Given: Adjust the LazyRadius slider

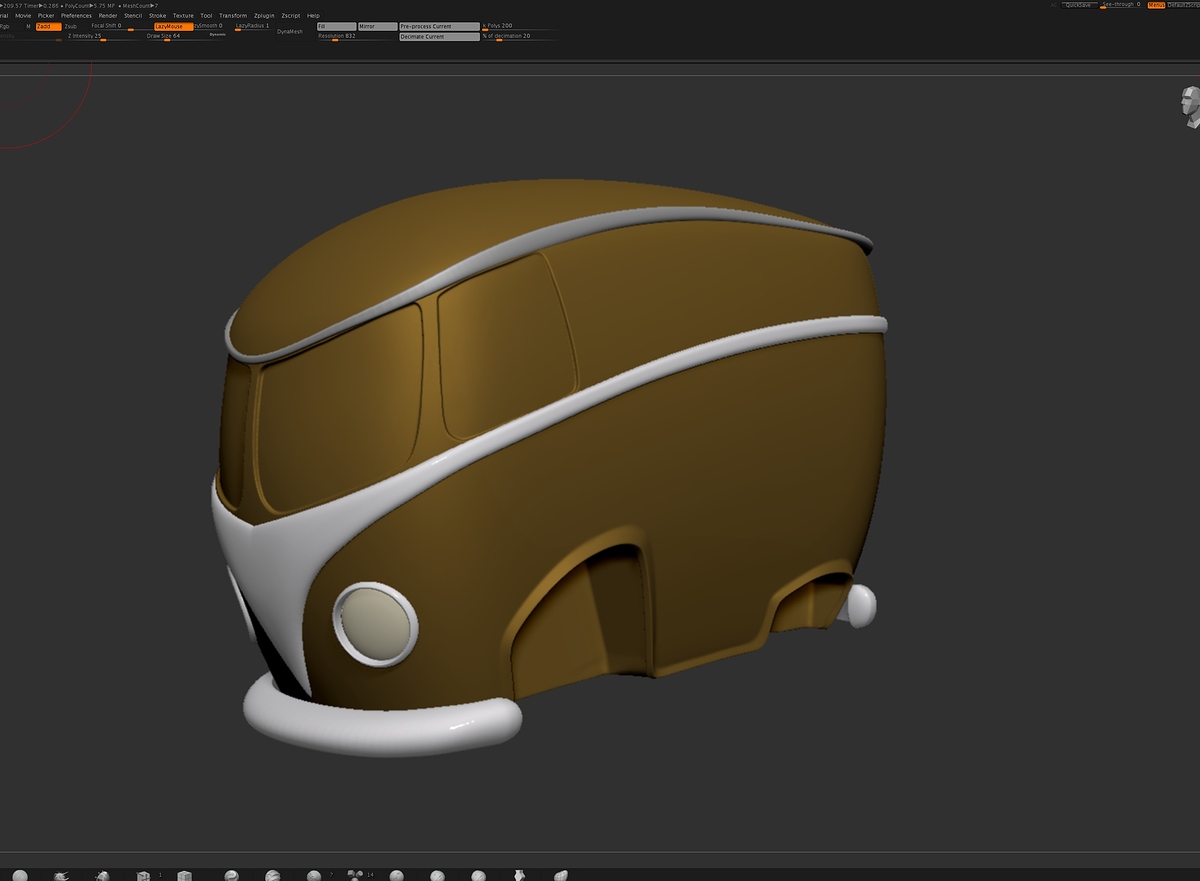Looking at the screenshot, I should point(253,26).
